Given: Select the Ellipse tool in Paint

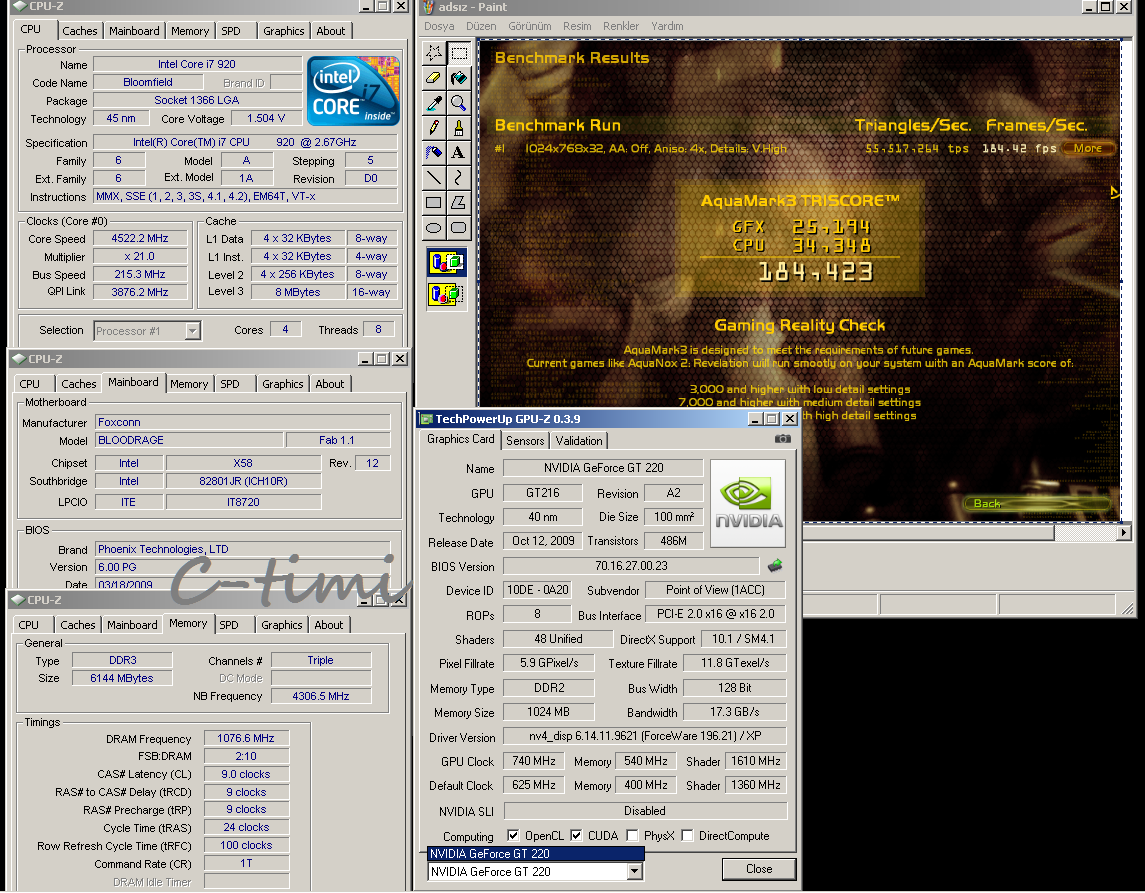Looking at the screenshot, I should point(434,227).
